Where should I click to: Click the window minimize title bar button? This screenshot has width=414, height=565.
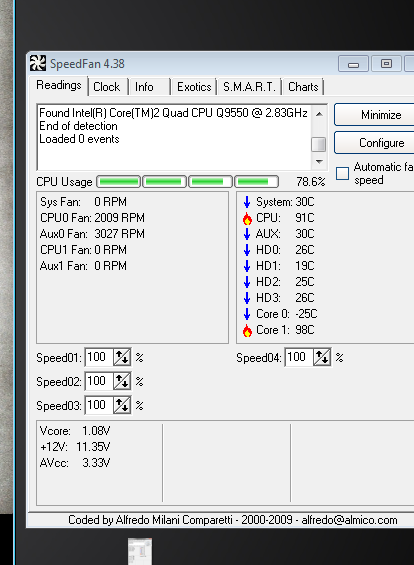(353, 64)
